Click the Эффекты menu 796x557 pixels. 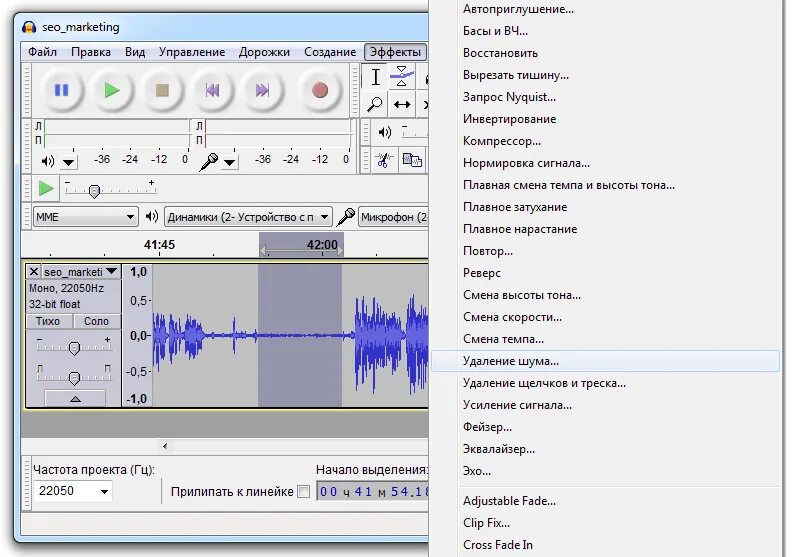point(395,52)
